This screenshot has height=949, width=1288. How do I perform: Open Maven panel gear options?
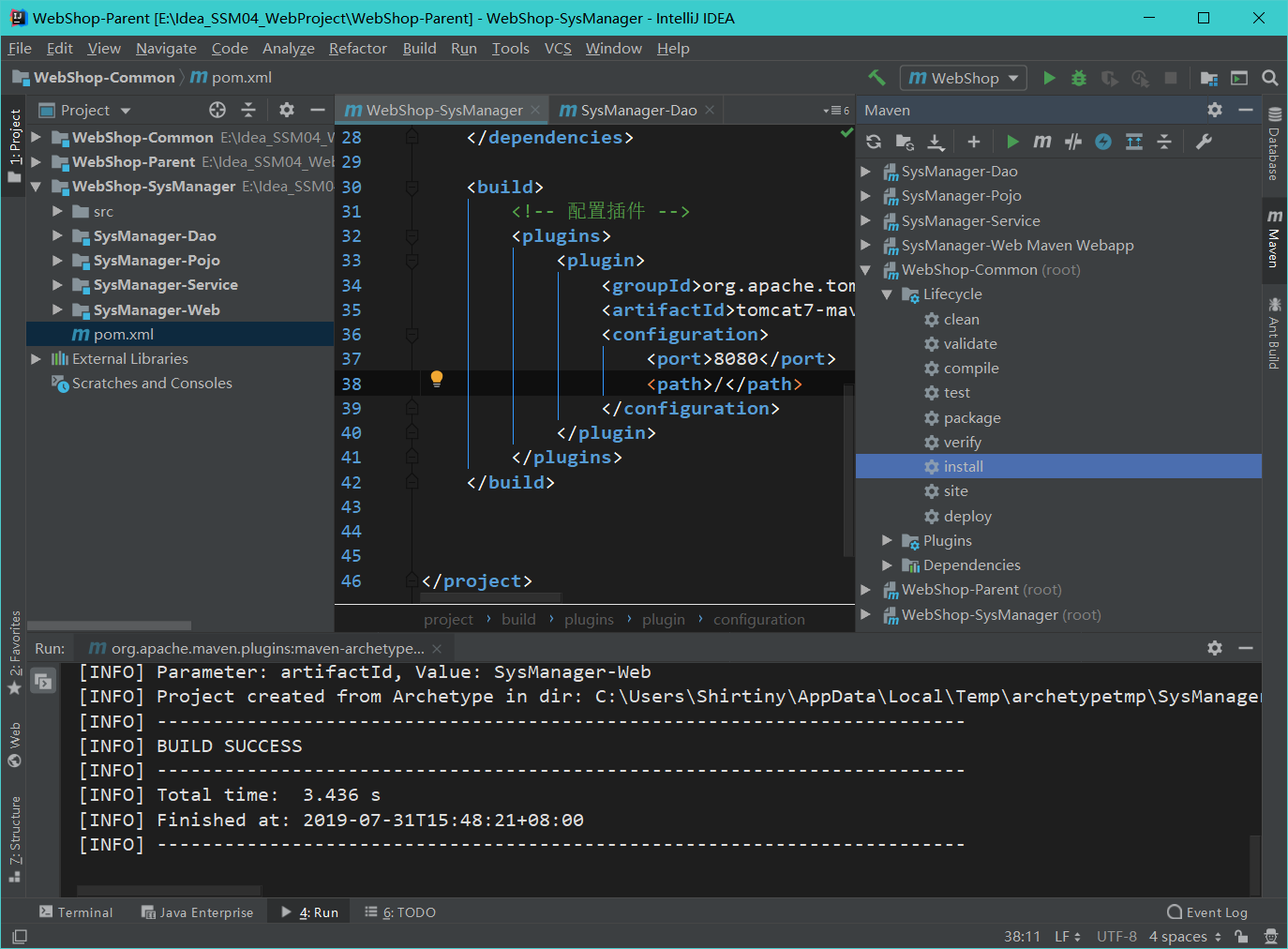point(1215,110)
